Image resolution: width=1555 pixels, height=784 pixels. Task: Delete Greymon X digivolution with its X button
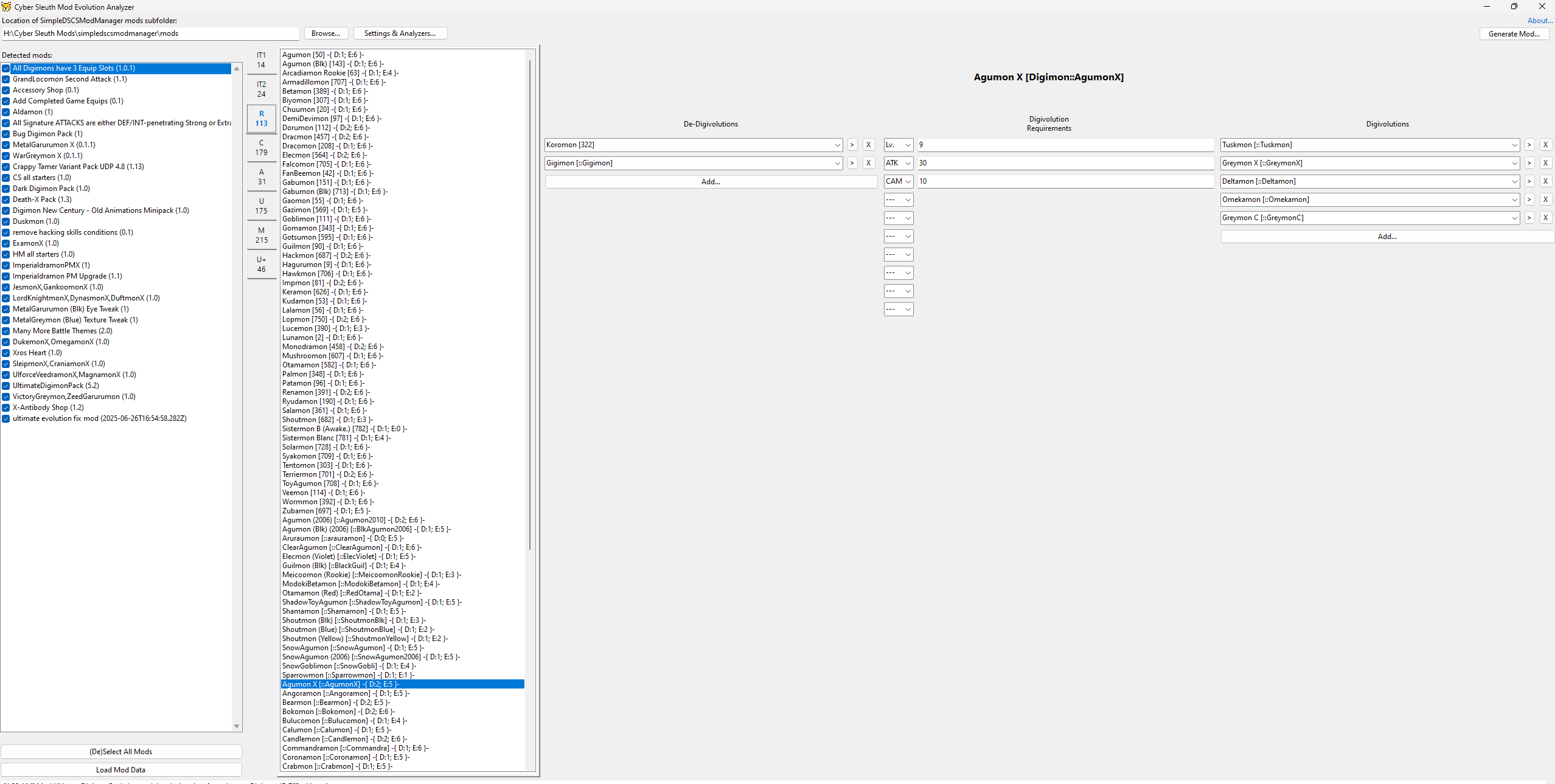1545,163
